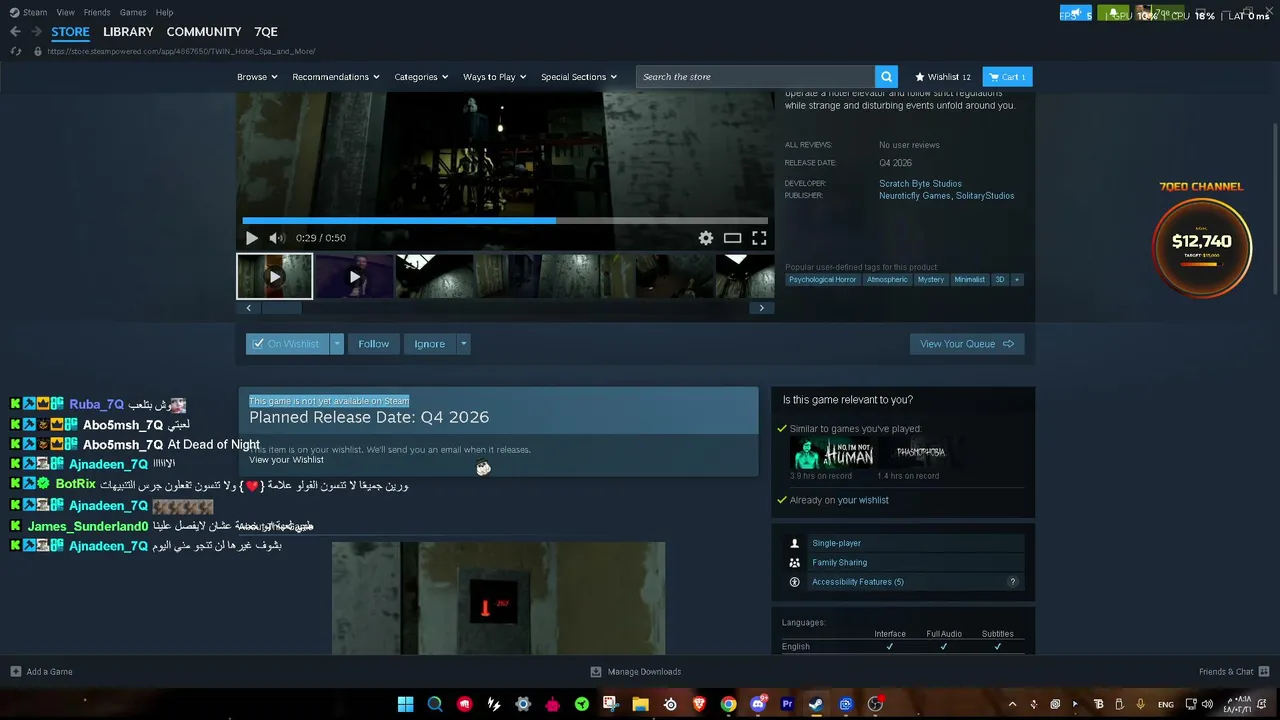Switch to the STORE tab

click(x=70, y=32)
